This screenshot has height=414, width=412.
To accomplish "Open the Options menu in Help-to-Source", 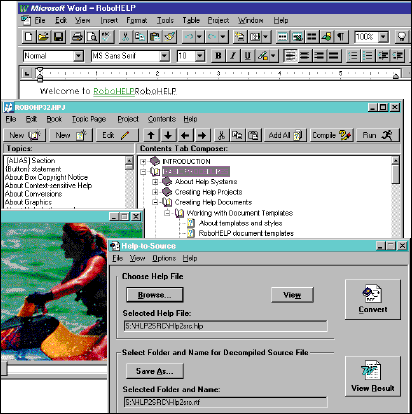I will click(164, 258).
